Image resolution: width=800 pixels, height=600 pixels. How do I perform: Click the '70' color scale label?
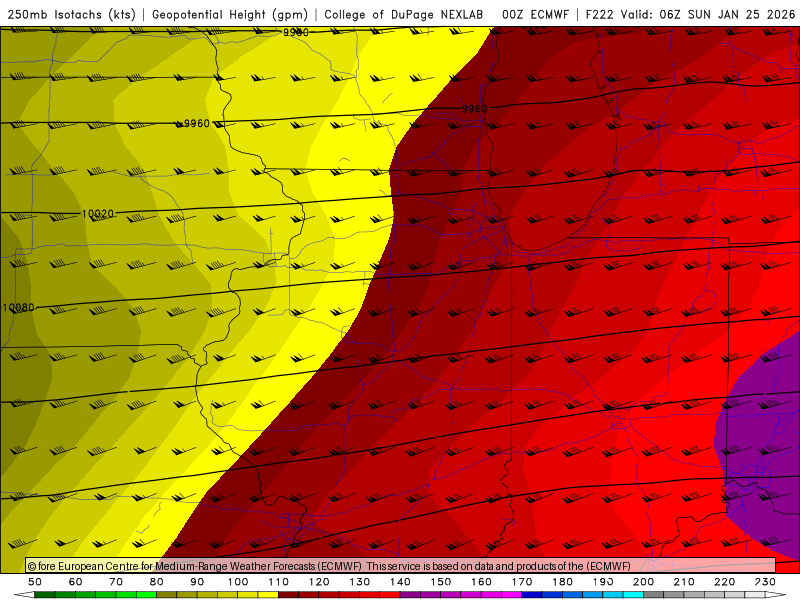point(116,582)
